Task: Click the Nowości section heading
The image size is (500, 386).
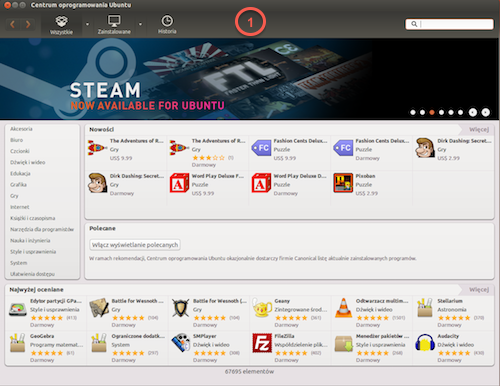Action: click(102, 129)
